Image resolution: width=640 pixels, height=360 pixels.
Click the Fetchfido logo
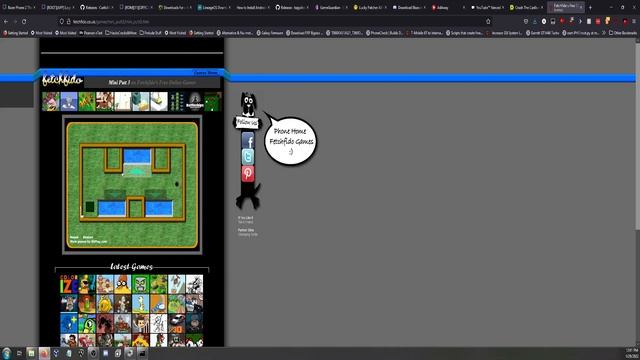[62, 80]
